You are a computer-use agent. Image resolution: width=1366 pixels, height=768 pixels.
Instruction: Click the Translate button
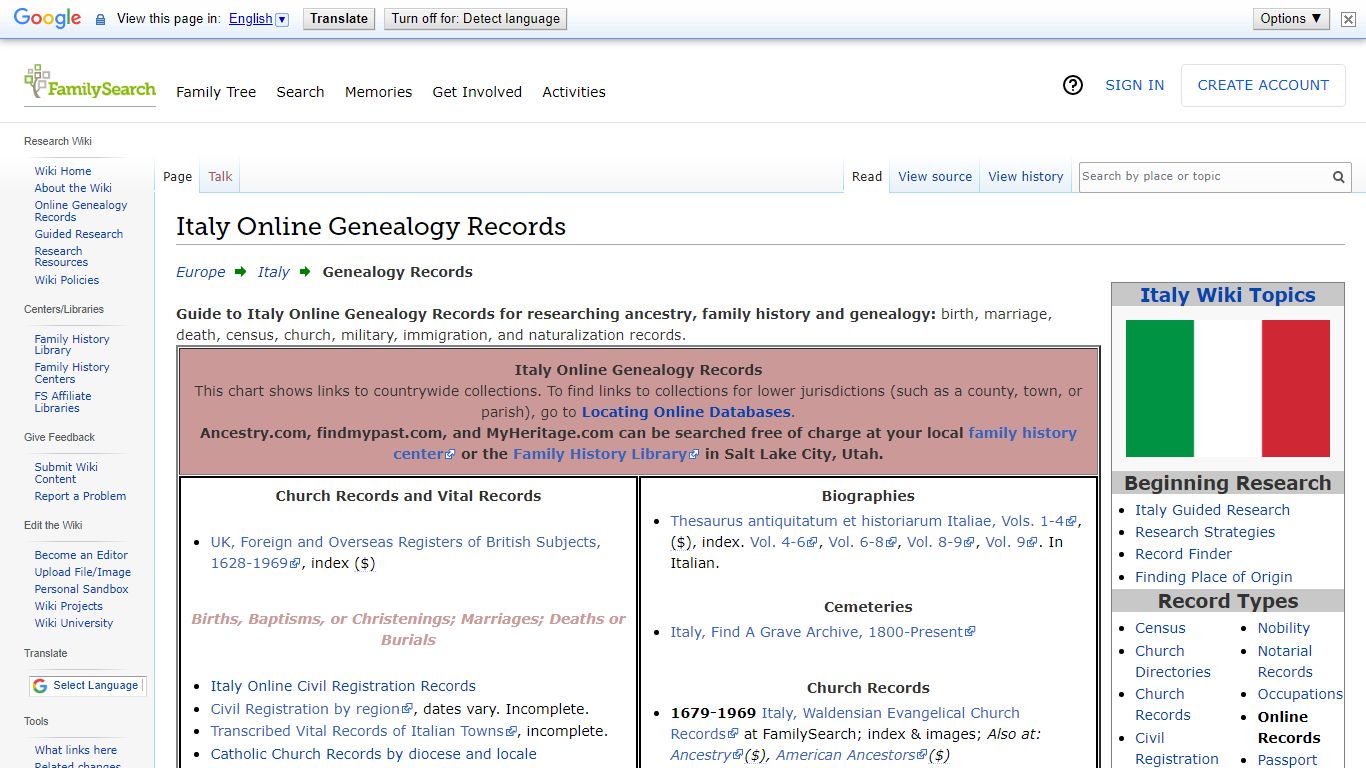coord(339,19)
